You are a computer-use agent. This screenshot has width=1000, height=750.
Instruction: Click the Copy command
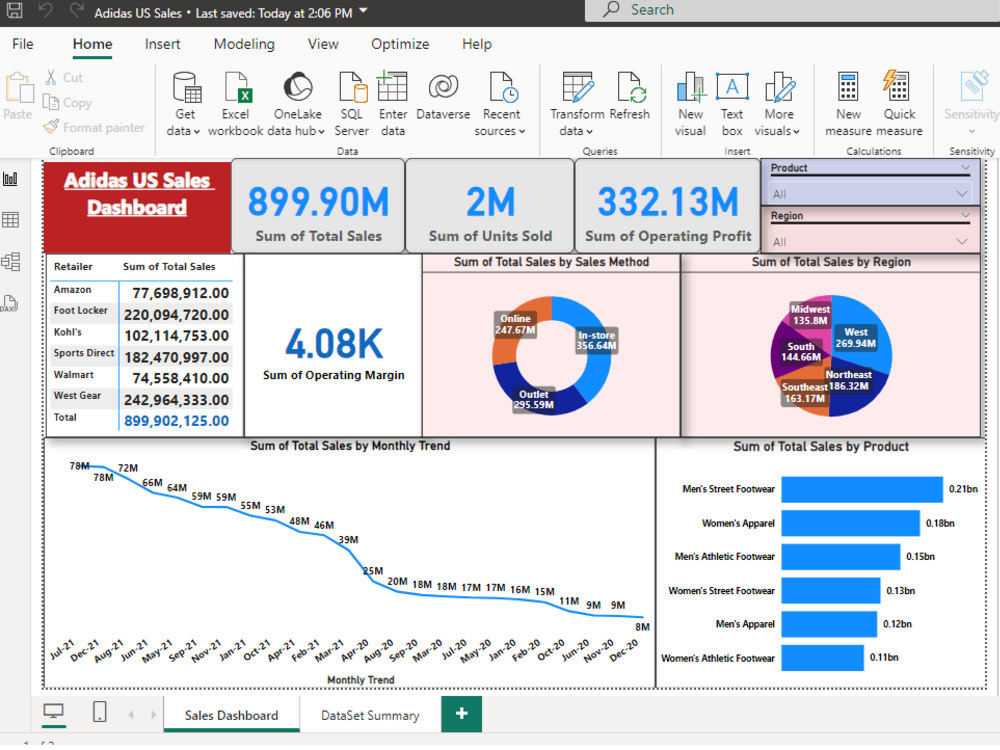point(67,102)
